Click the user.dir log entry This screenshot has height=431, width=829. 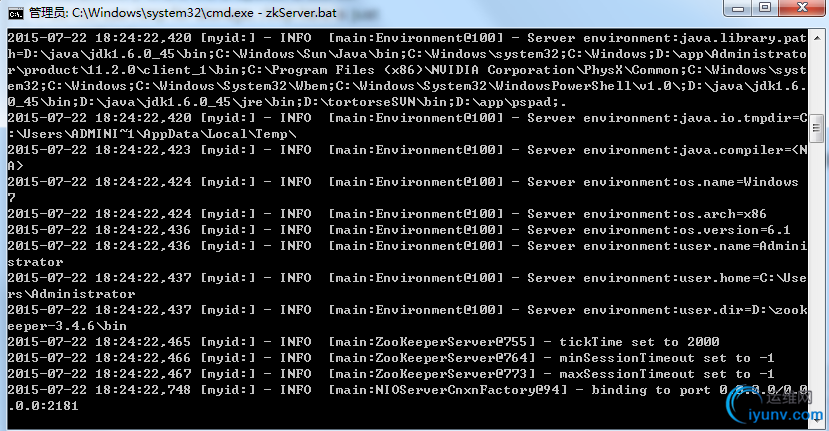click(407, 310)
